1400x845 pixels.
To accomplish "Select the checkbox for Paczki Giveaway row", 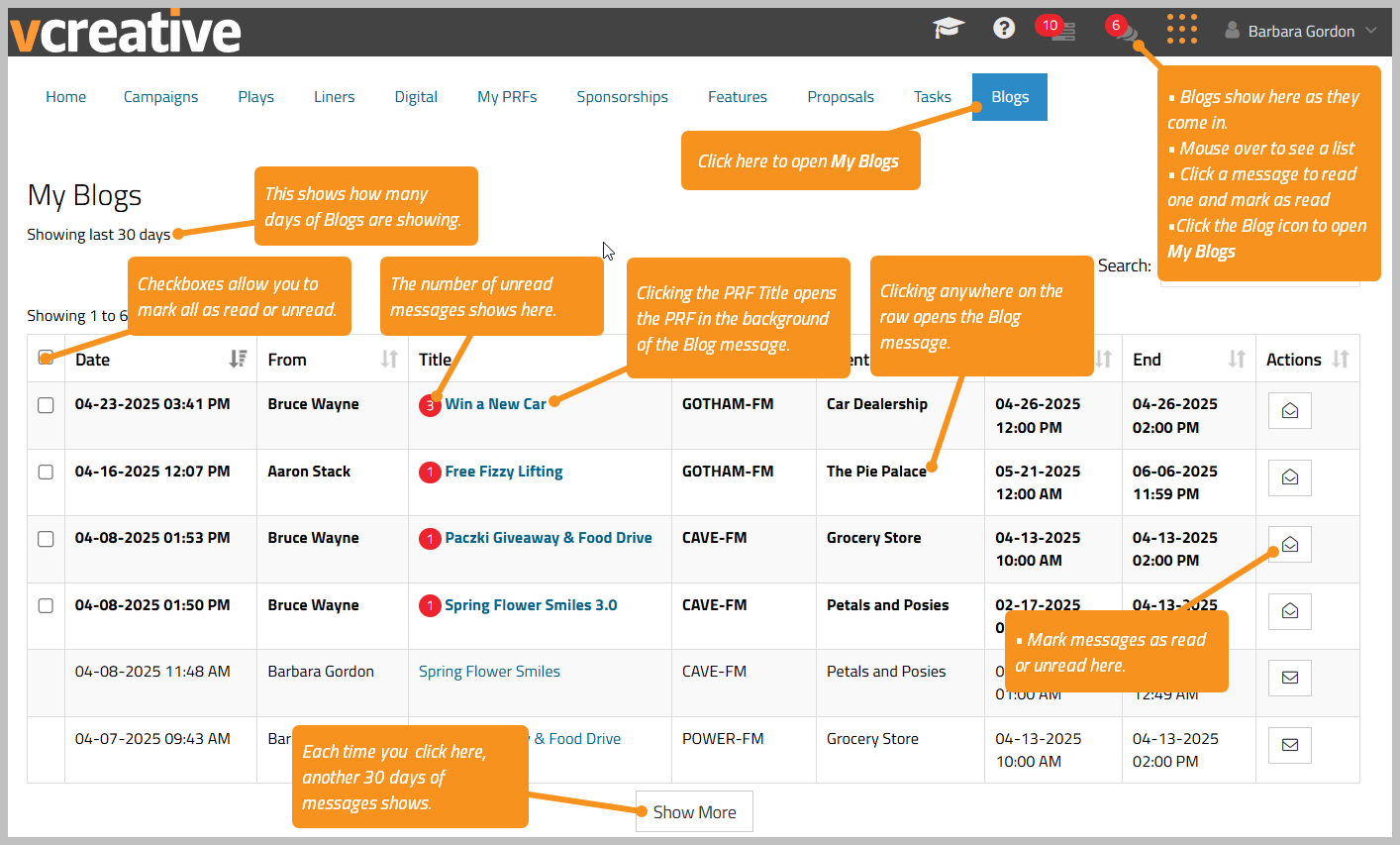I will coord(46,539).
